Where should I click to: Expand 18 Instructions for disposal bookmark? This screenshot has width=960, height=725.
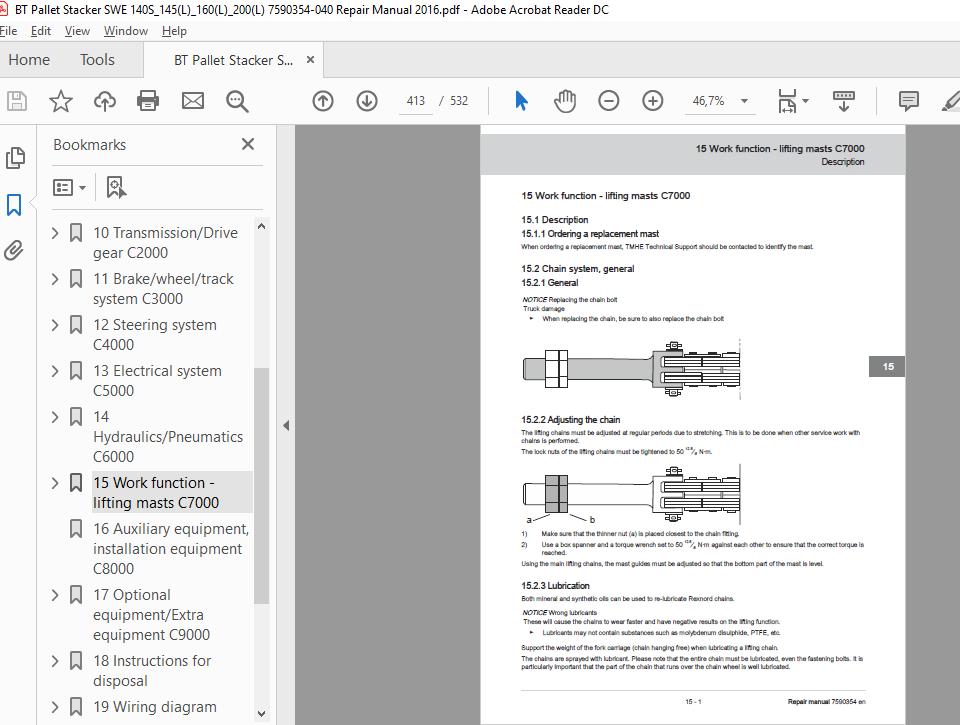(55, 661)
